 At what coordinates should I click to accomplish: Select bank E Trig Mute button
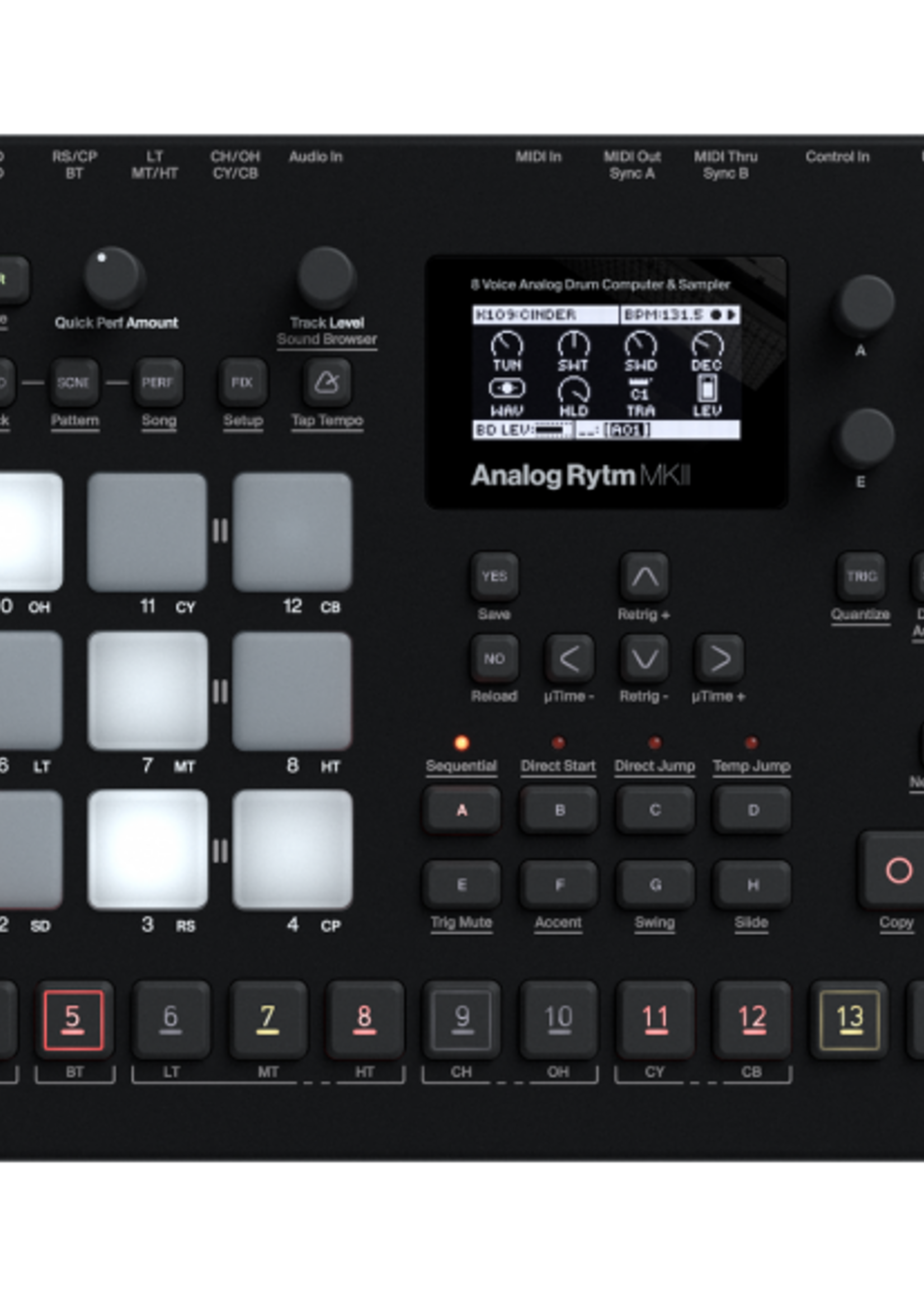[x=461, y=884]
